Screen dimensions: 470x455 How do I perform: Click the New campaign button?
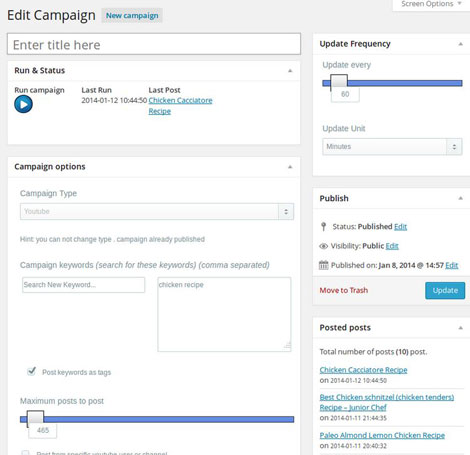tap(132, 16)
